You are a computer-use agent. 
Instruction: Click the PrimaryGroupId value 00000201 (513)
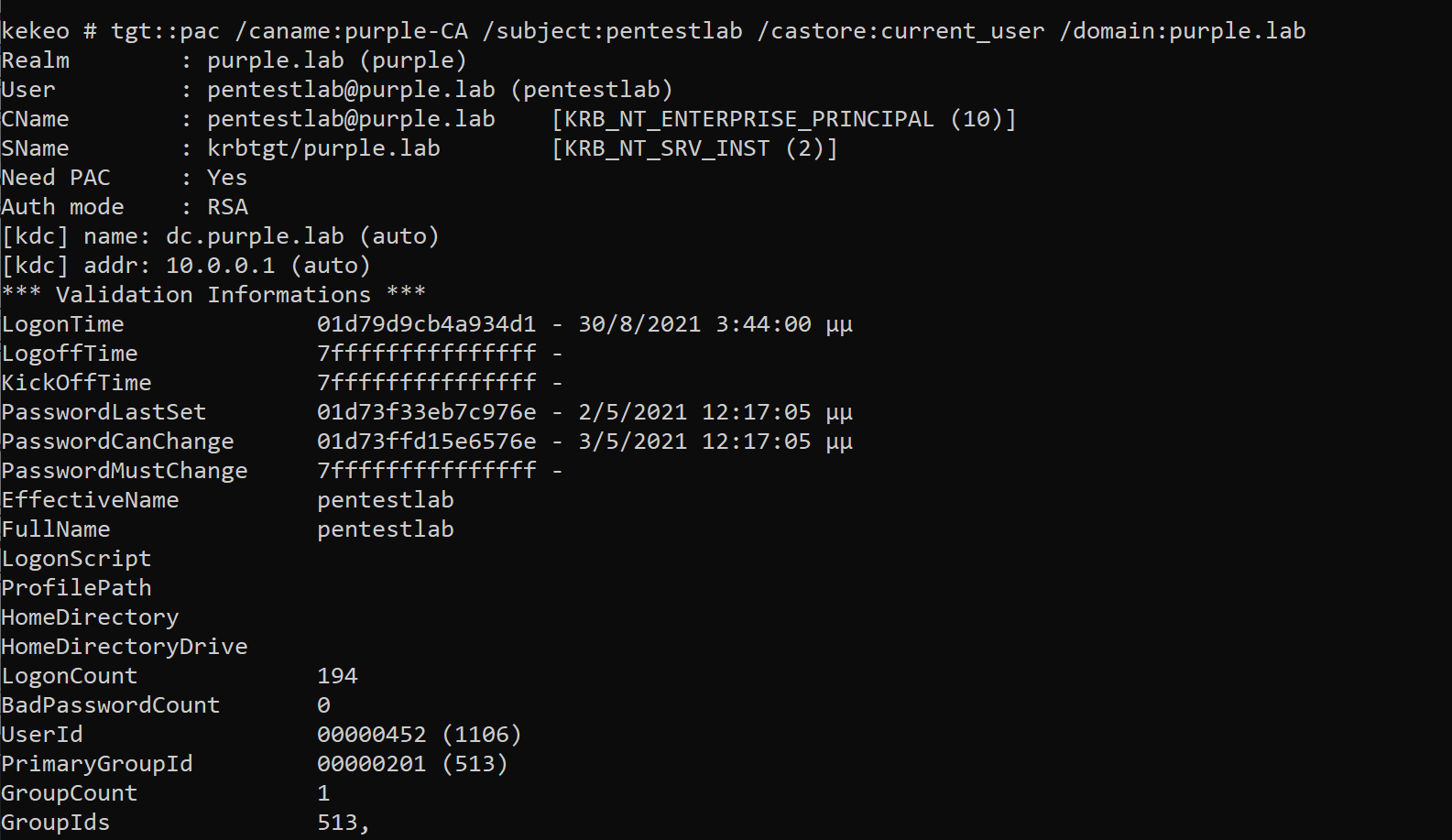[x=412, y=764]
